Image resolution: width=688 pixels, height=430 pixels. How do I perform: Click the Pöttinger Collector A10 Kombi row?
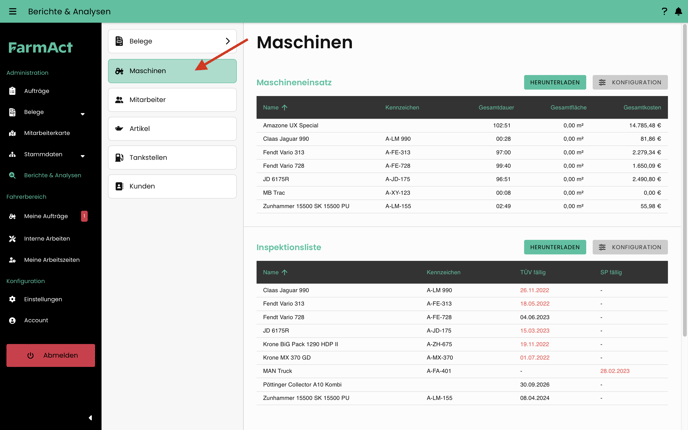click(x=462, y=385)
